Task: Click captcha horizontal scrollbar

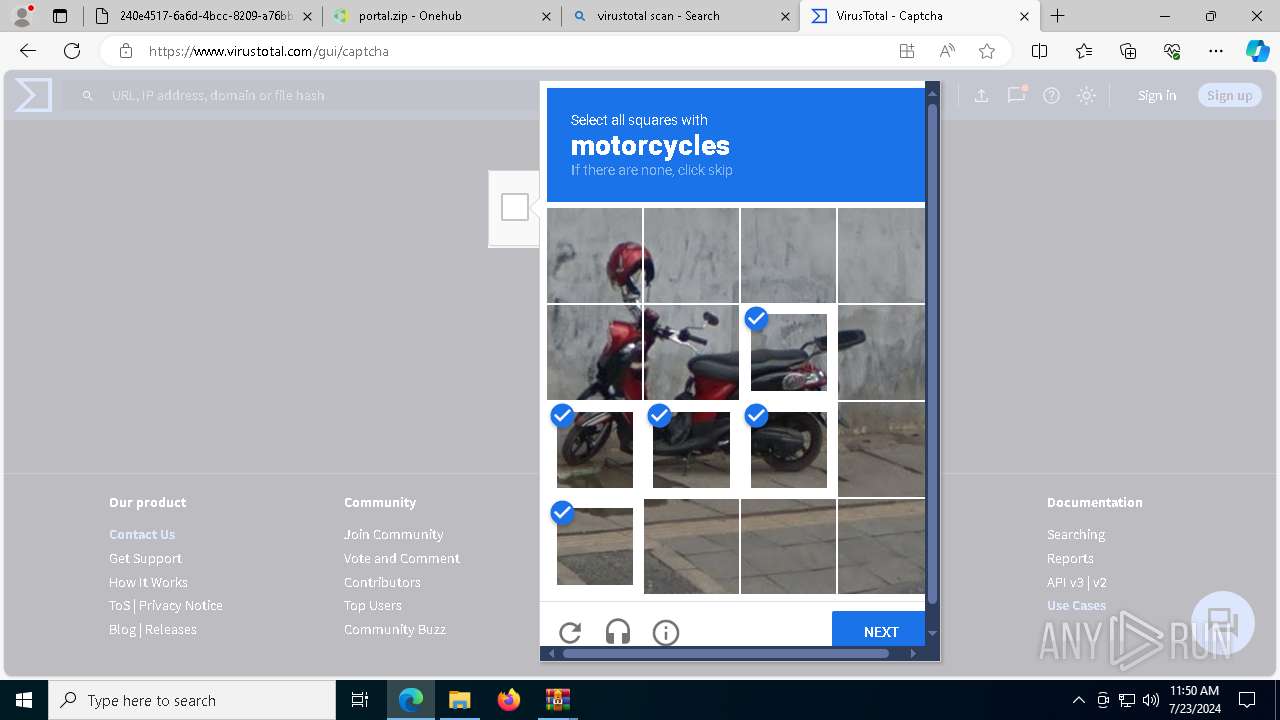Action: point(725,653)
